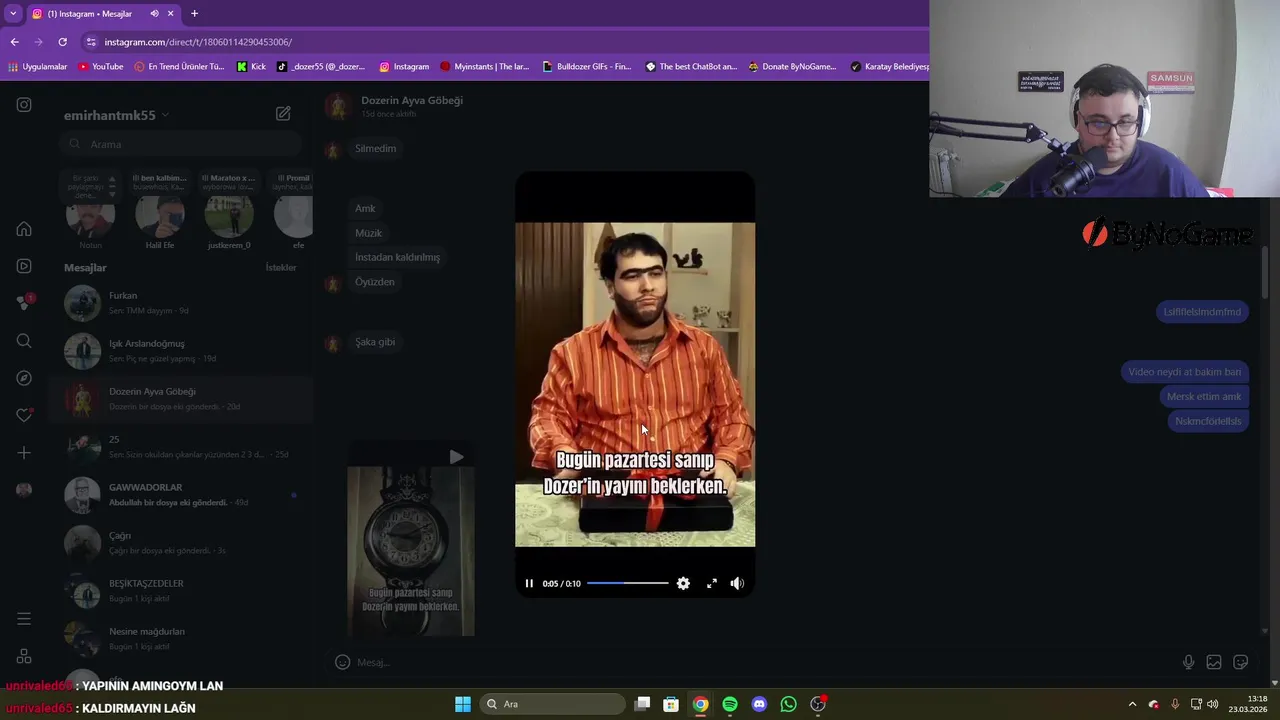Pause the playing video
Viewport: 1280px width, 720px height.
click(x=529, y=583)
